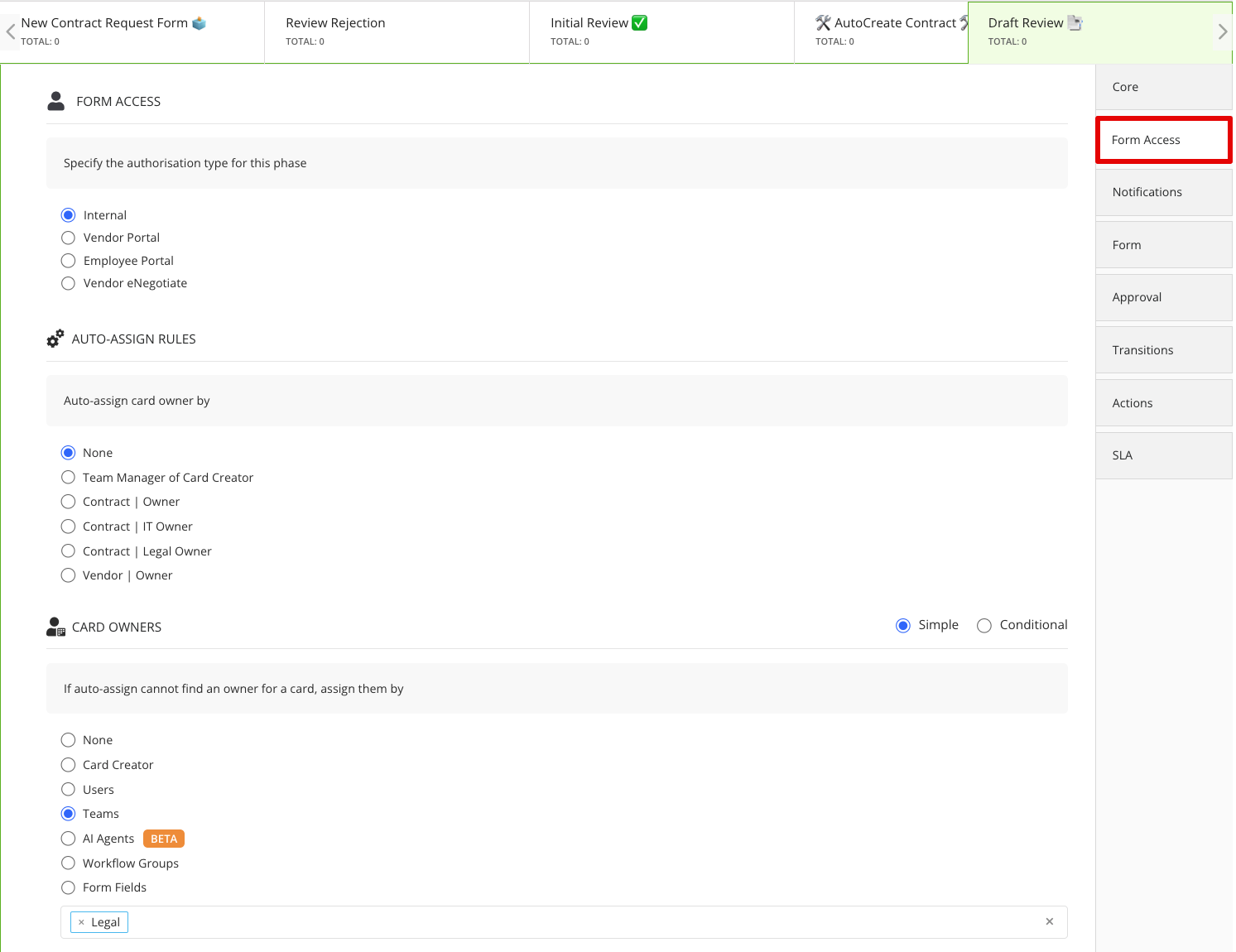Click the Card Owners user icon
Viewport: 1236px width, 952px height.
tap(55, 627)
